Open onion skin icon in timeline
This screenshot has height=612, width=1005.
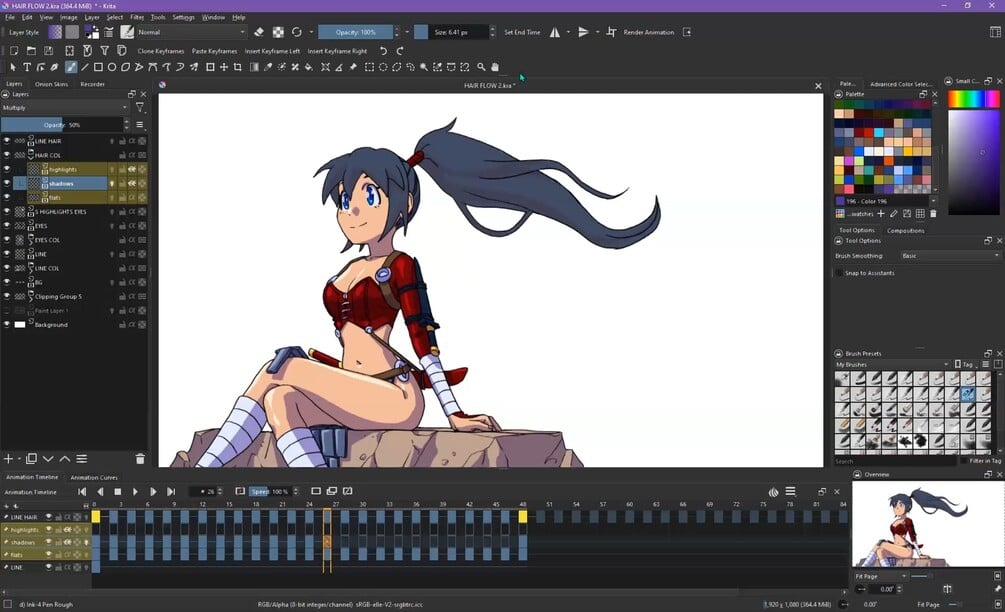pyautogui.click(x=774, y=492)
